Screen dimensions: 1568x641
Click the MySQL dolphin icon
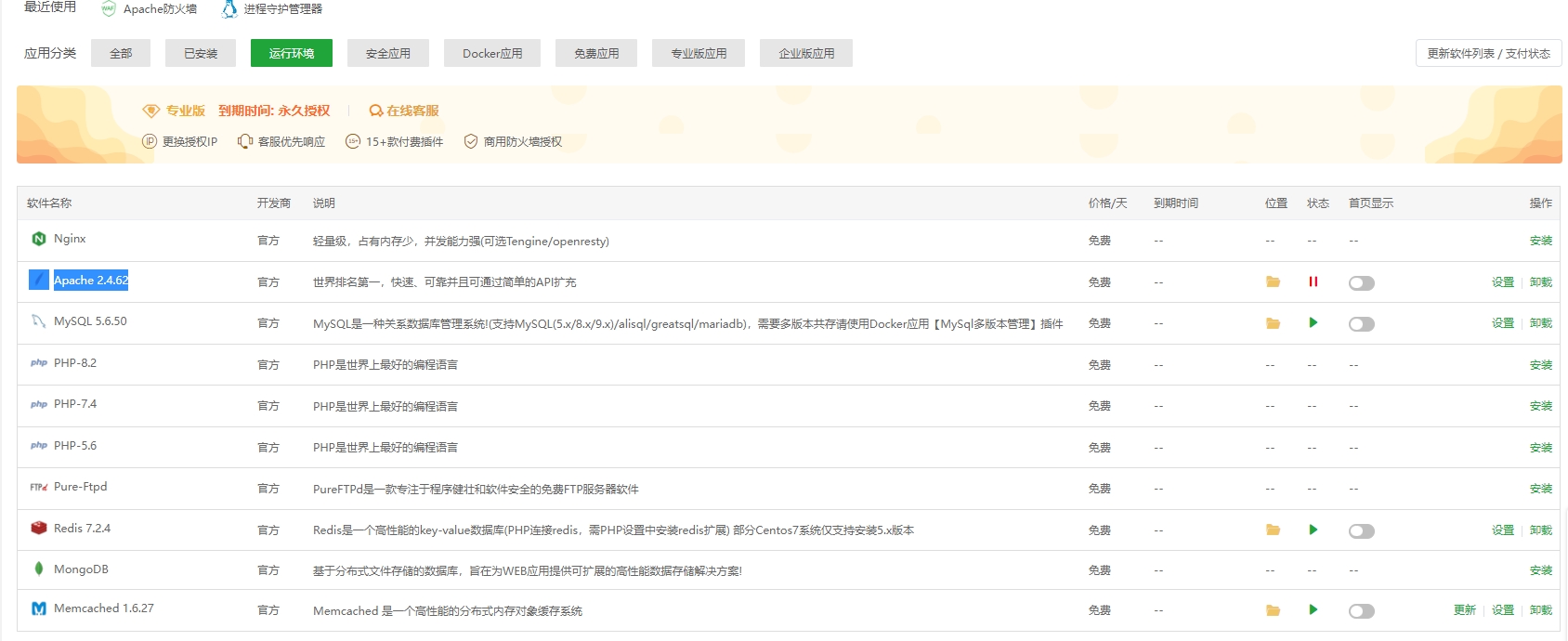click(39, 321)
